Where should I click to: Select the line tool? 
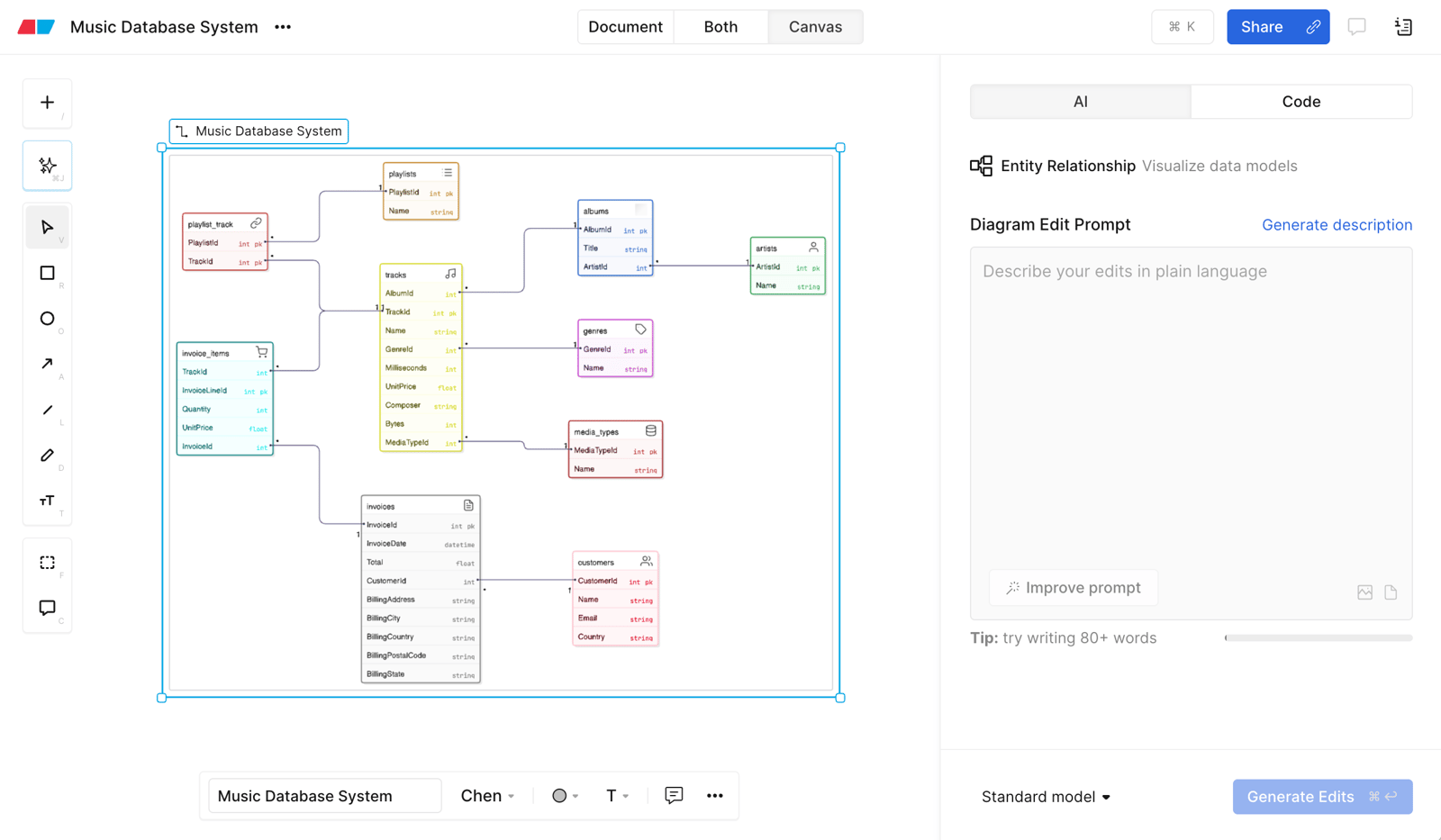[x=47, y=410]
